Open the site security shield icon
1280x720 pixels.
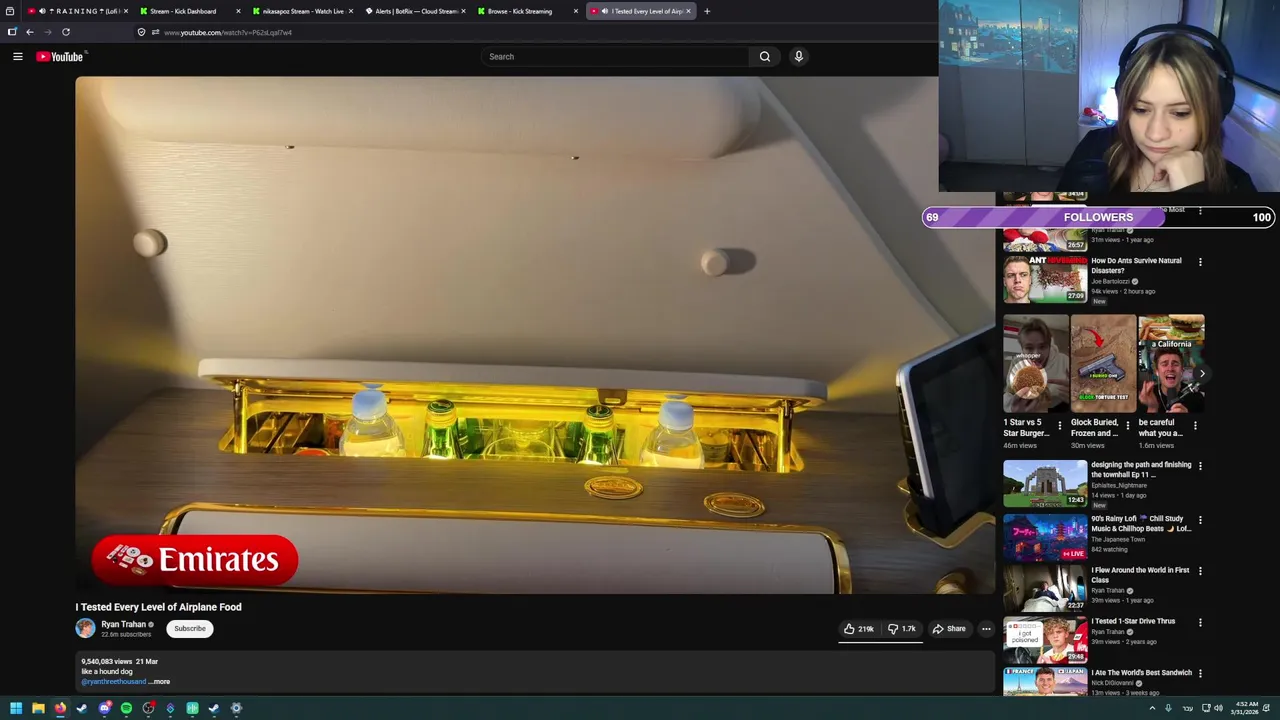coord(141,32)
